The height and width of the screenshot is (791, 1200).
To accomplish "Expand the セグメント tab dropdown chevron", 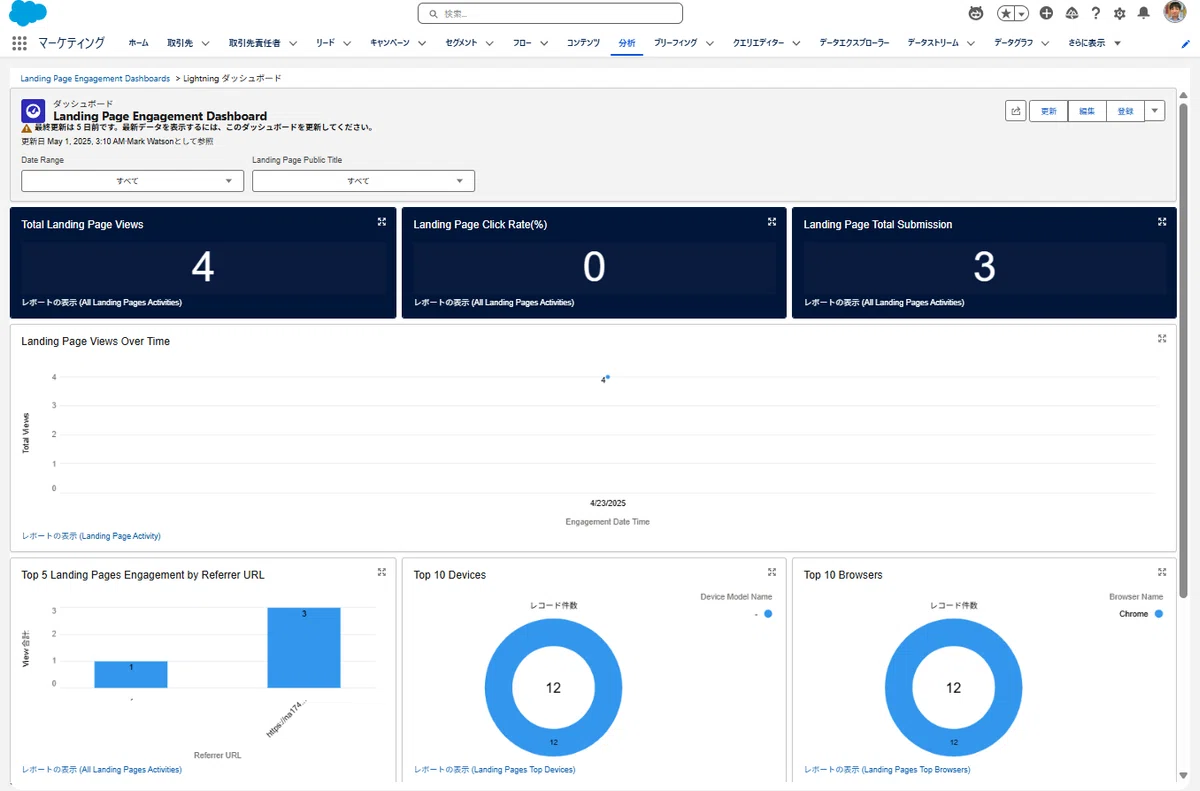I will click(490, 43).
